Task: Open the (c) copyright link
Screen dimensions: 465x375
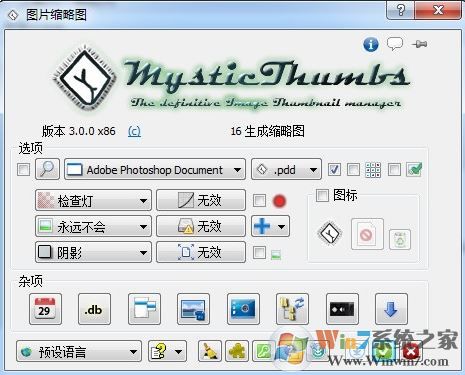Action: point(134,131)
